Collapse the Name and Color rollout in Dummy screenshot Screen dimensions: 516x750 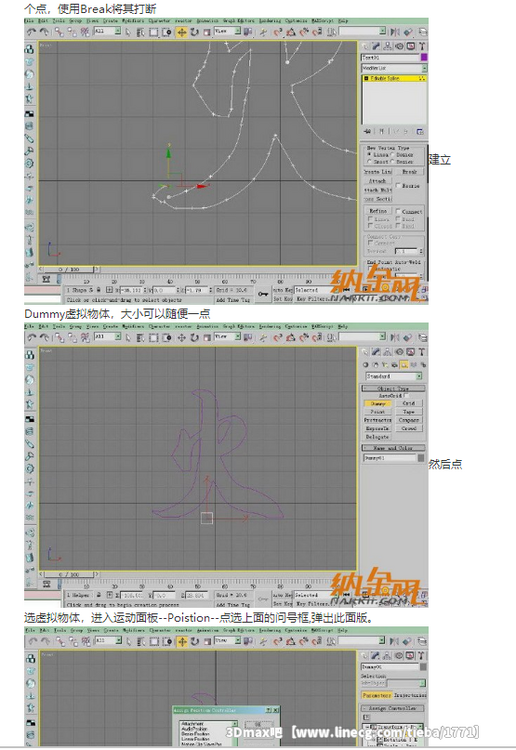[x=394, y=448]
